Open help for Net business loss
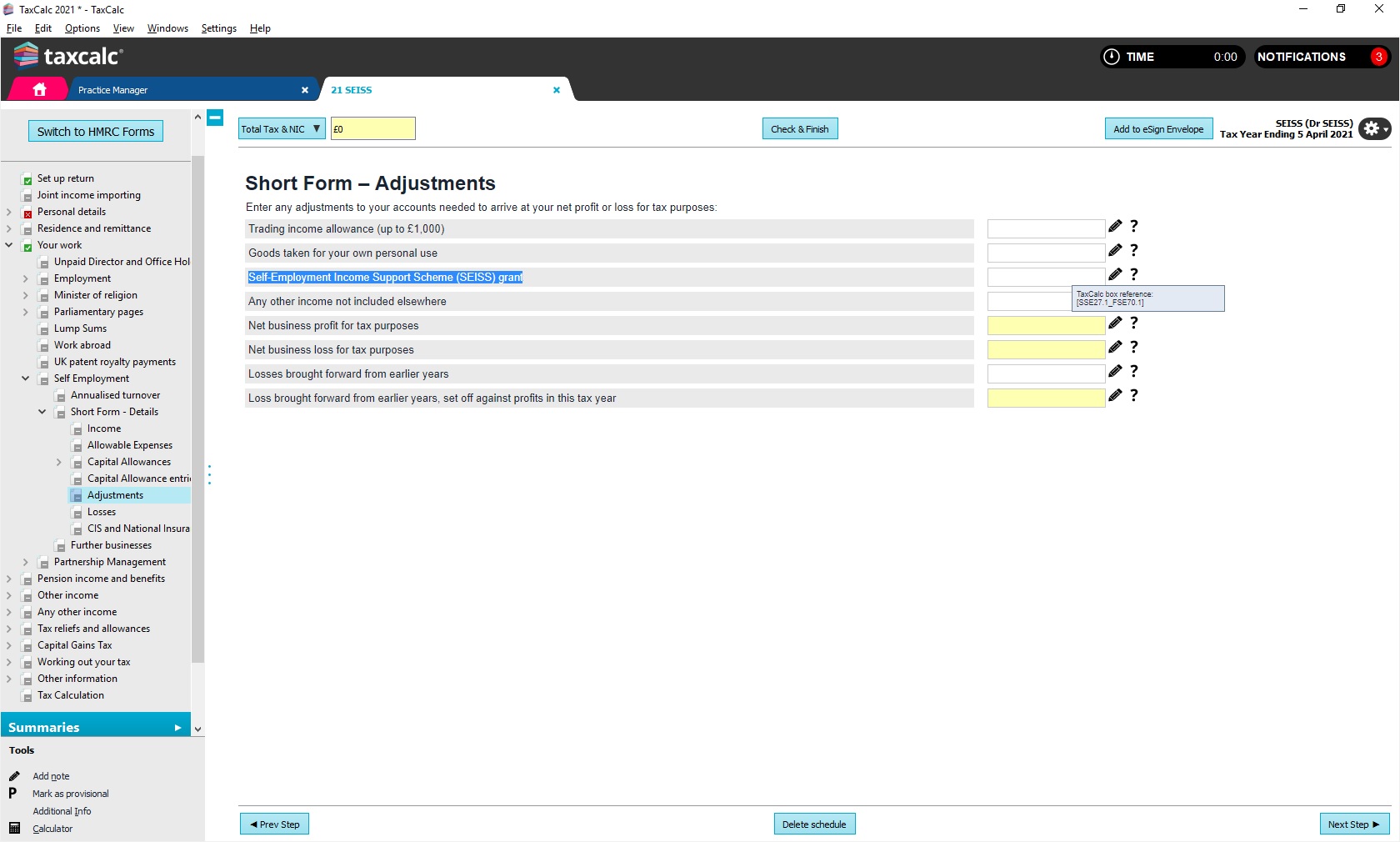 (1134, 347)
